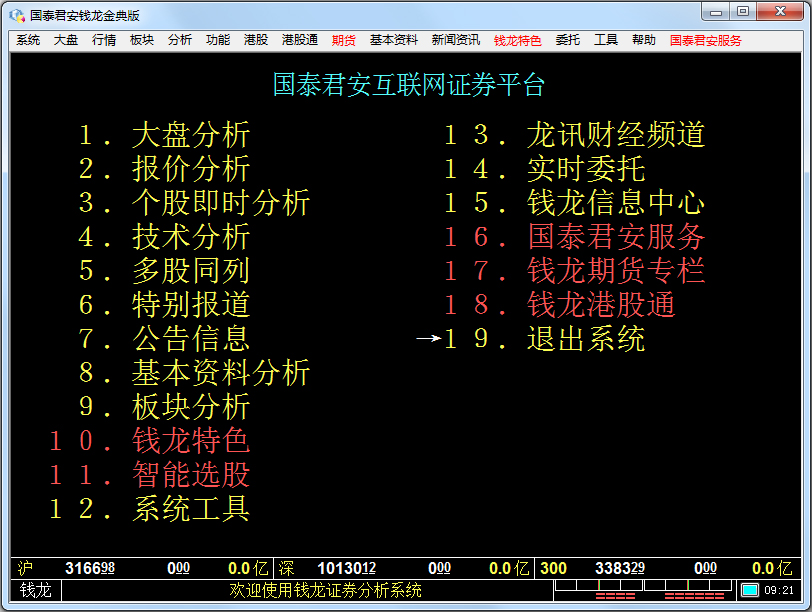The width and height of the screenshot is (812, 612).
Task: Click the 欢迎使用钱龙证券分析系统 message
Action: point(325,590)
